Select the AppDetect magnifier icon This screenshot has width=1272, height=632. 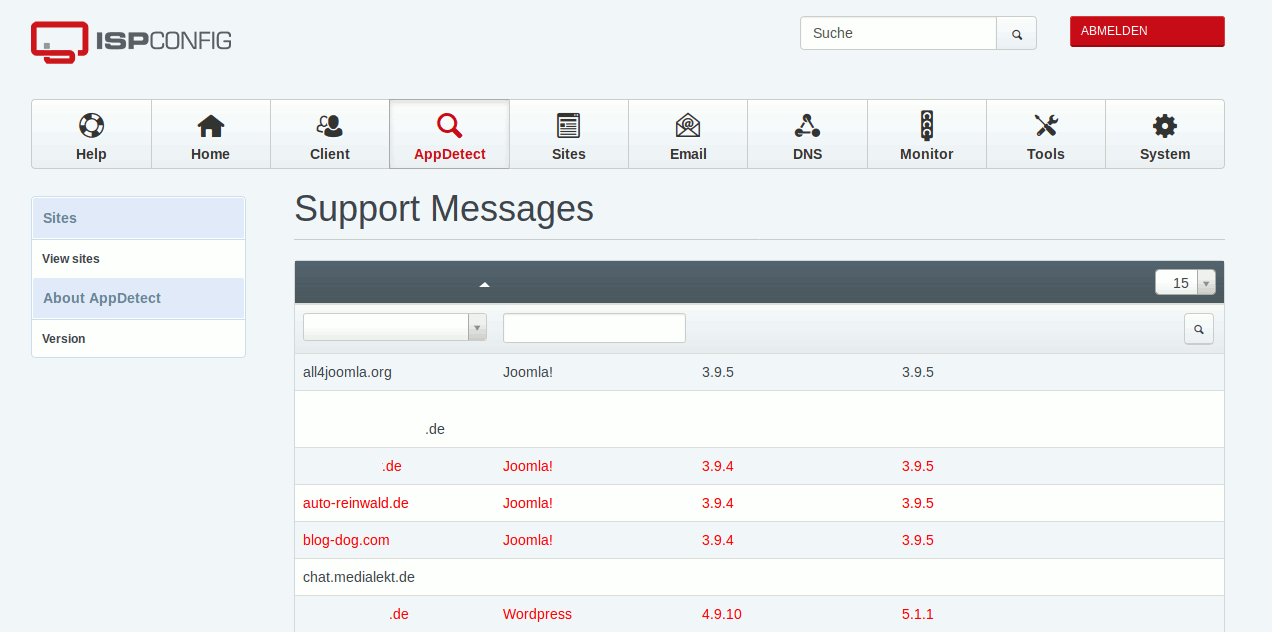[x=450, y=125]
